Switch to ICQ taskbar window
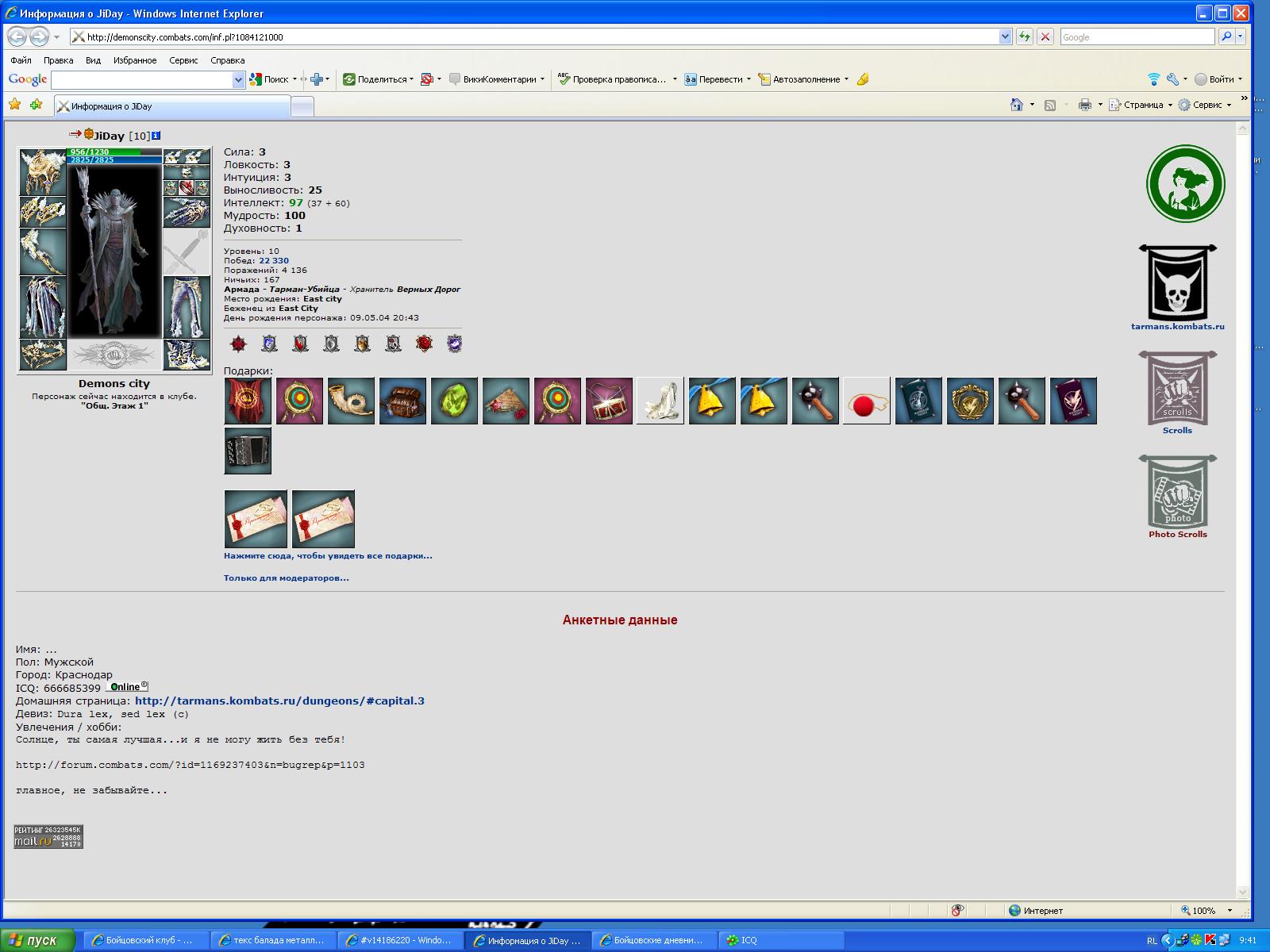This screenshot has width=1270, height=952. (781, 940)
